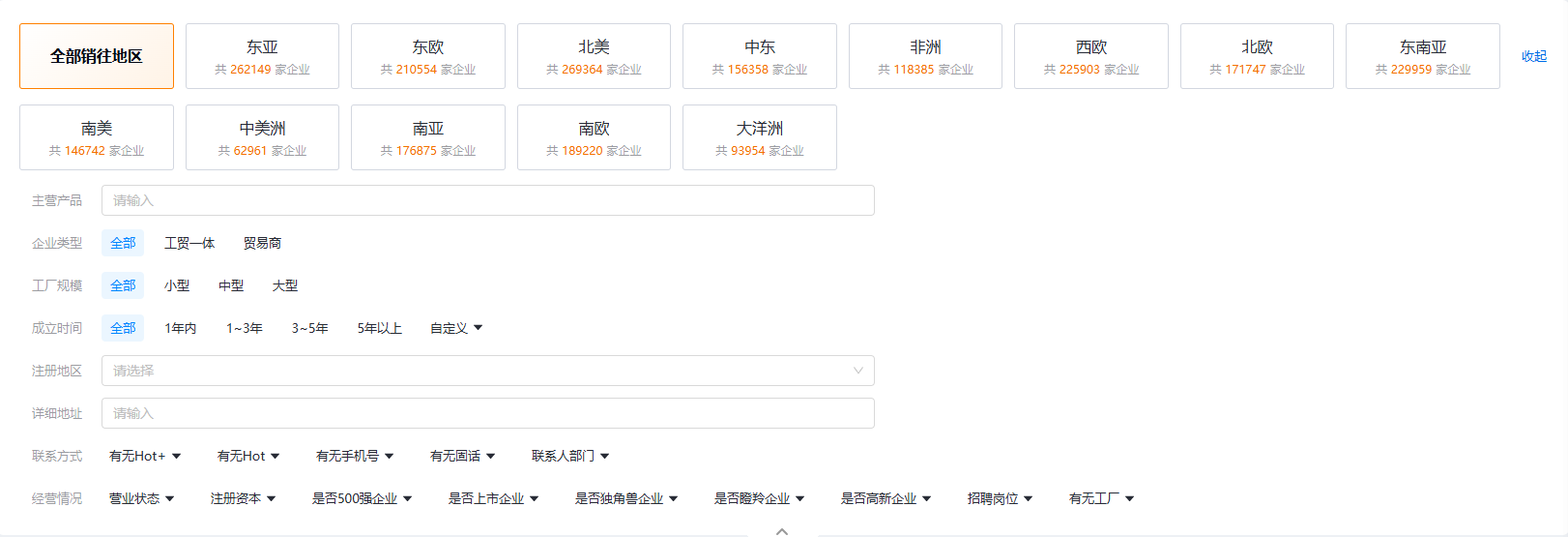Open the 联系人部门 dropdown
This screenshot has height=537, width=1568.
pyautogui.click(x=569, y=456)
